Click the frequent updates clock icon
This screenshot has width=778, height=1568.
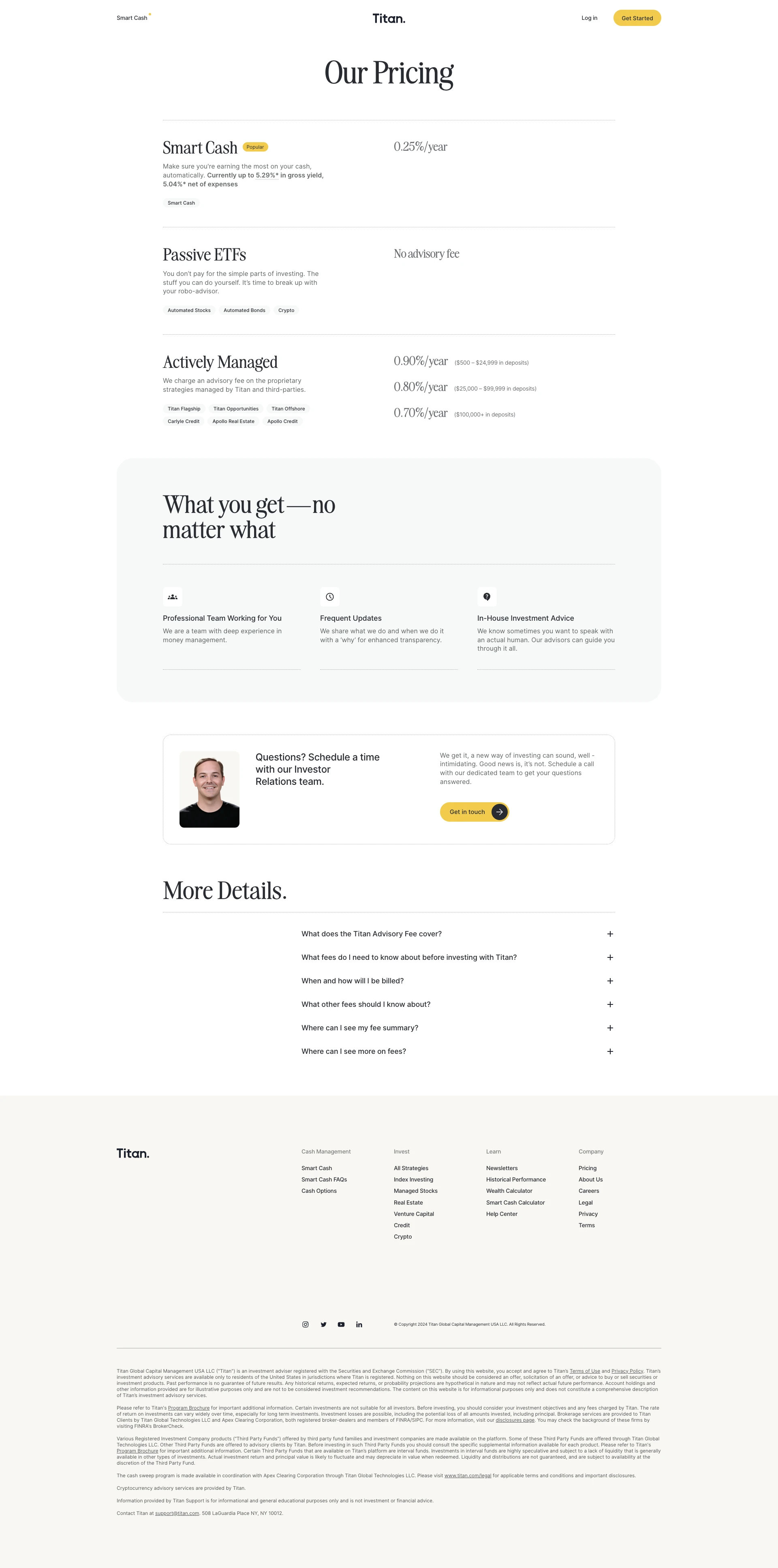pos(329,596)
